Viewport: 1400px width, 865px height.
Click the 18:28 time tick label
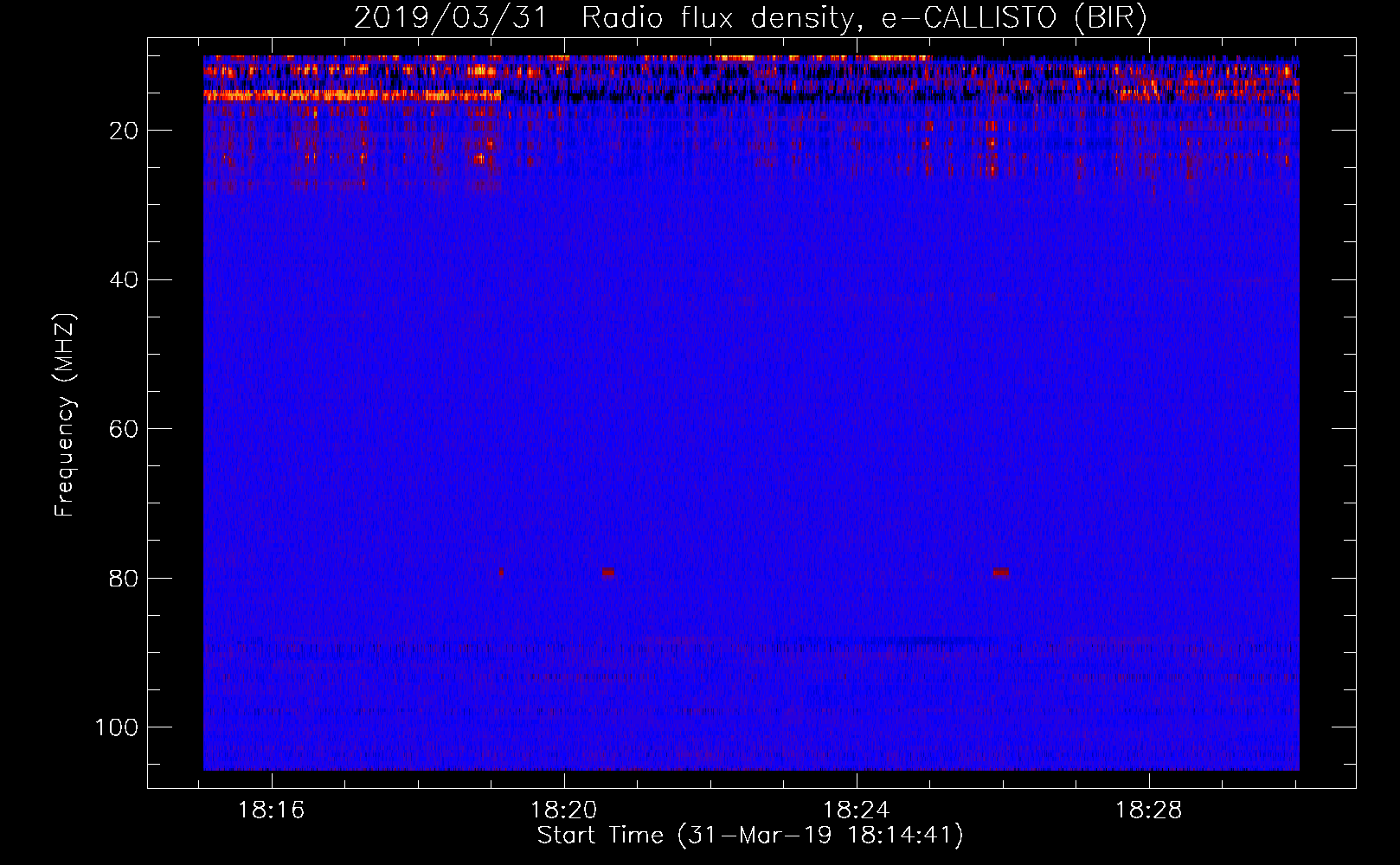click(x=1149, y=811)
